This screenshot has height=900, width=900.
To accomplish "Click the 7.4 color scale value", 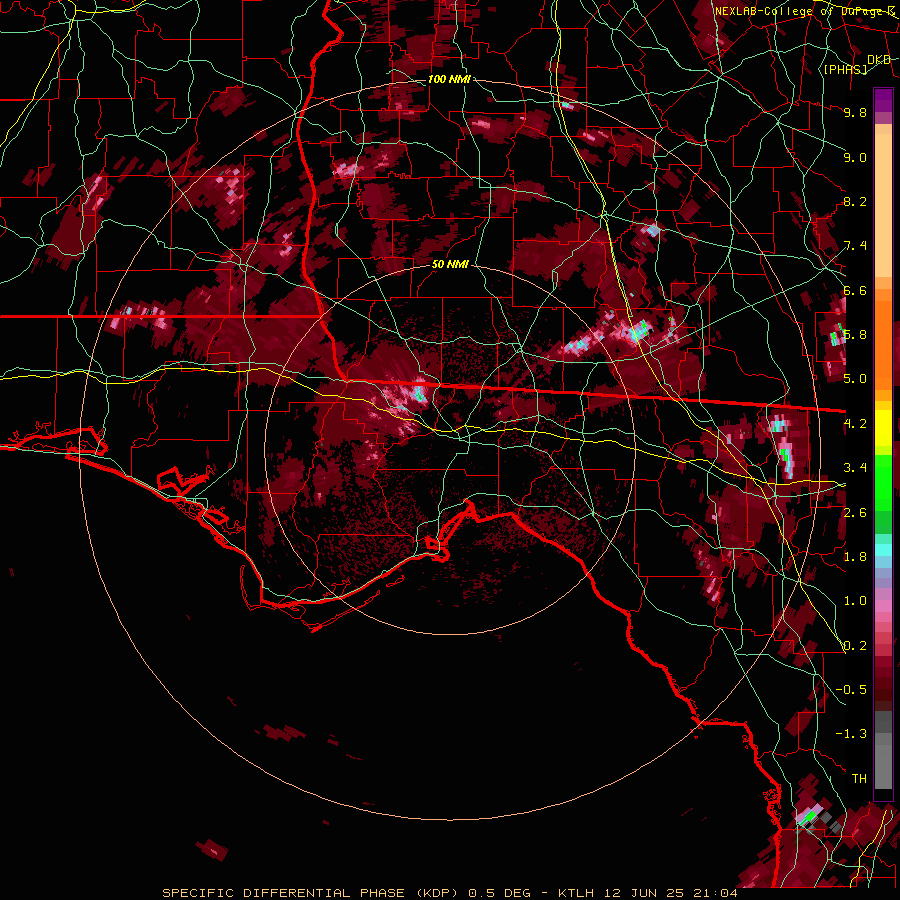I will pos(855,246).
